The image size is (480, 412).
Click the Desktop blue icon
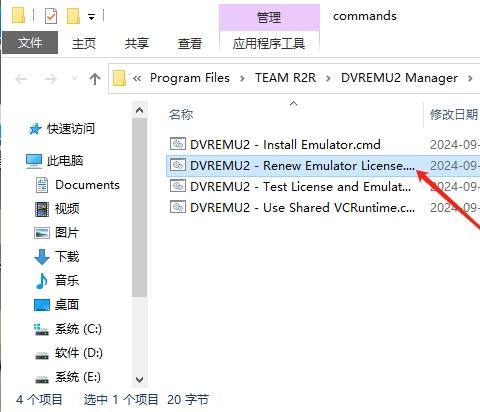[42, 305]
